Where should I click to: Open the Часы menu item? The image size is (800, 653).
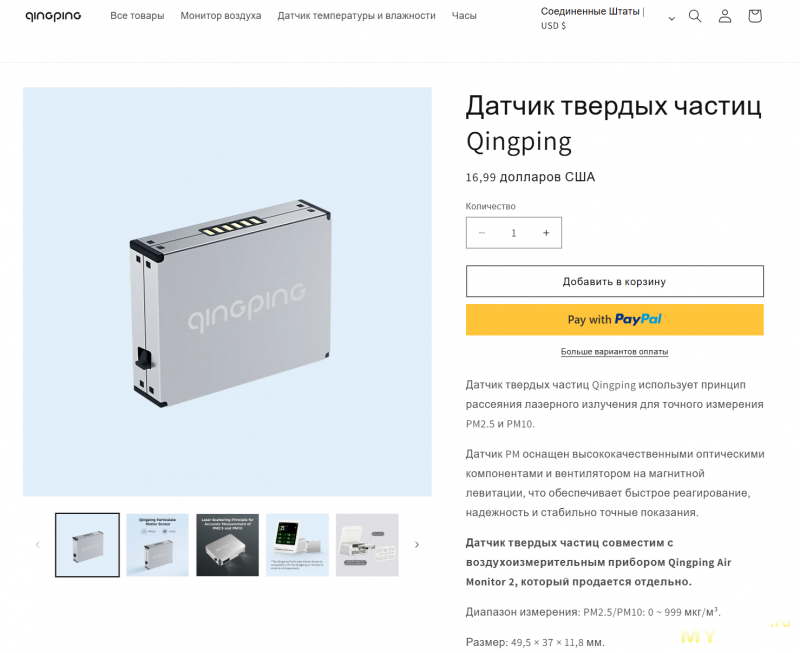(464, 16)
